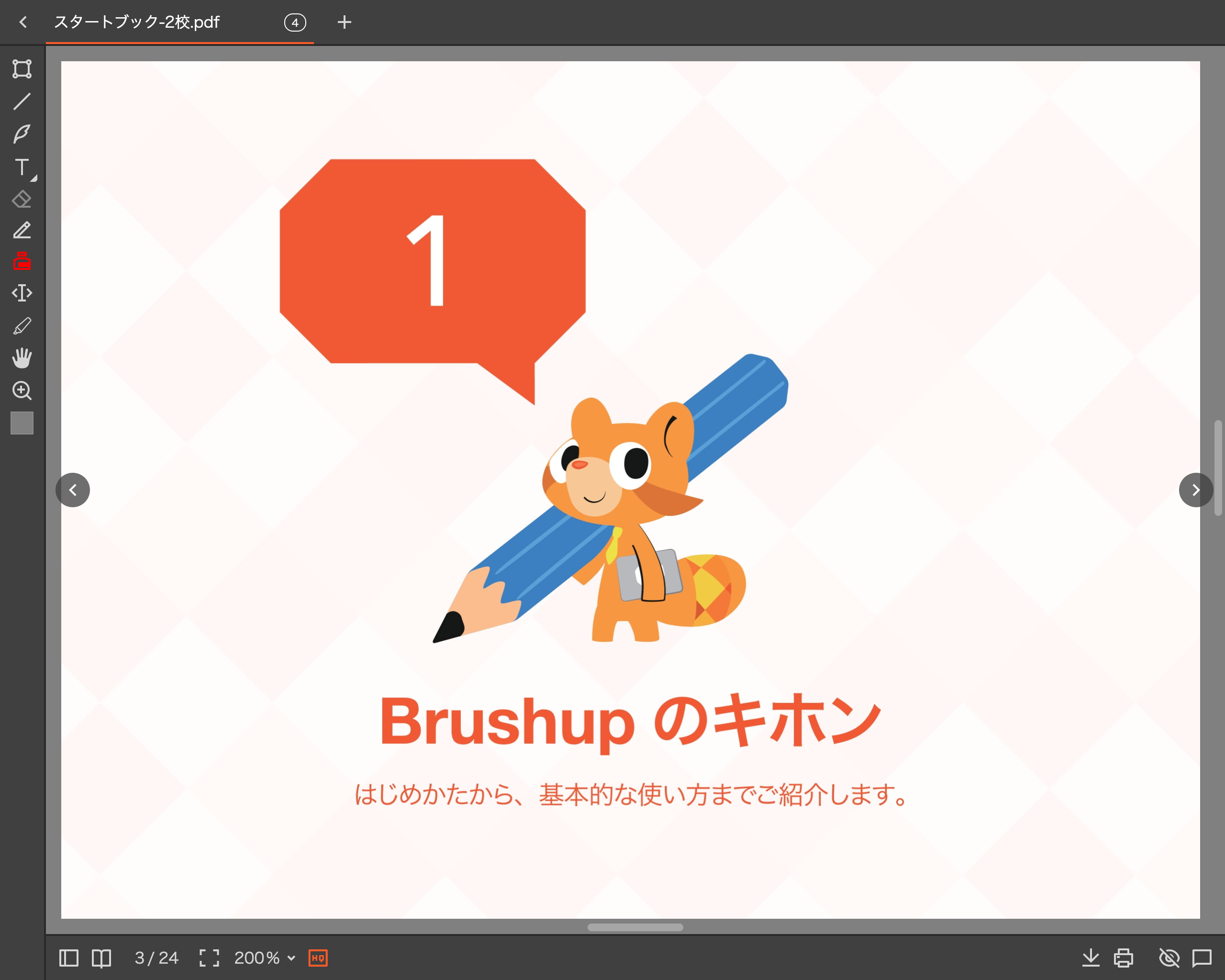Viewport: 1225px width, 980px height.
Task: Select the pen curve tool
Action: pyautogui.click(x=22, y=134)
